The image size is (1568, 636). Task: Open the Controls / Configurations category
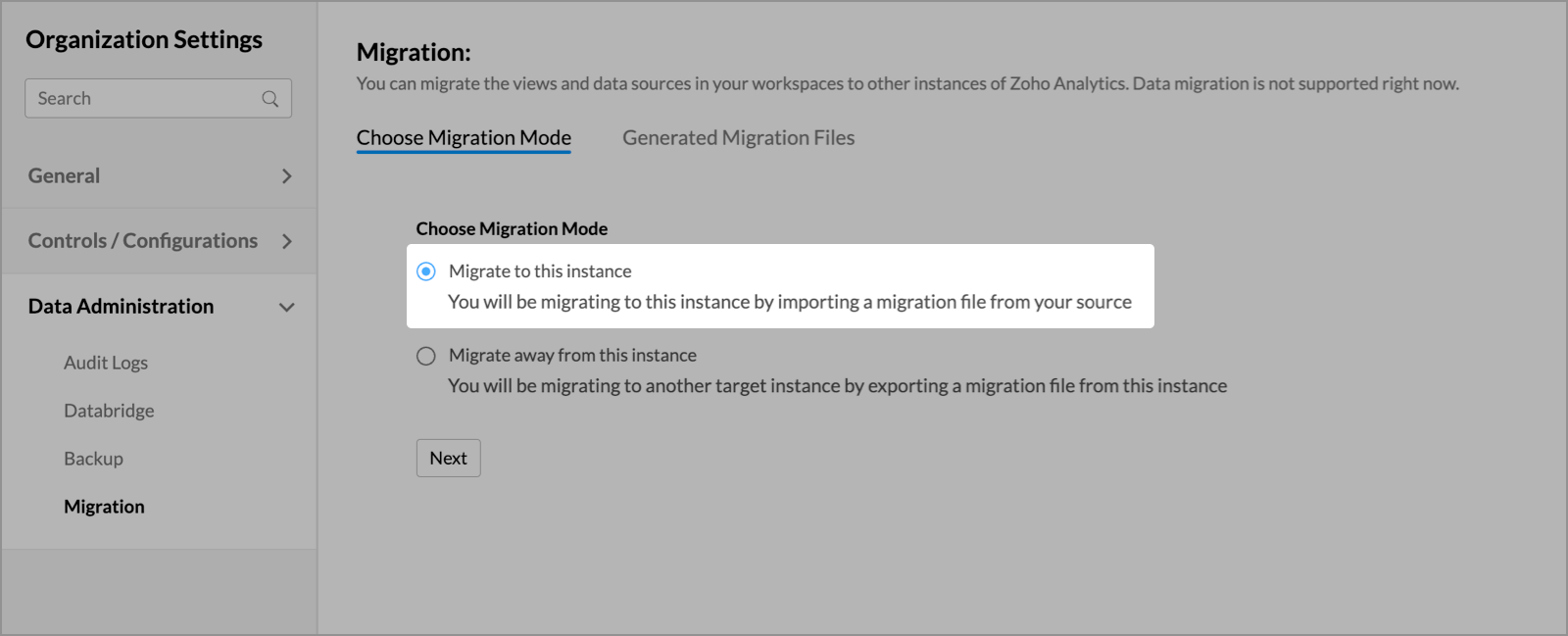click(x=143, y=241)
